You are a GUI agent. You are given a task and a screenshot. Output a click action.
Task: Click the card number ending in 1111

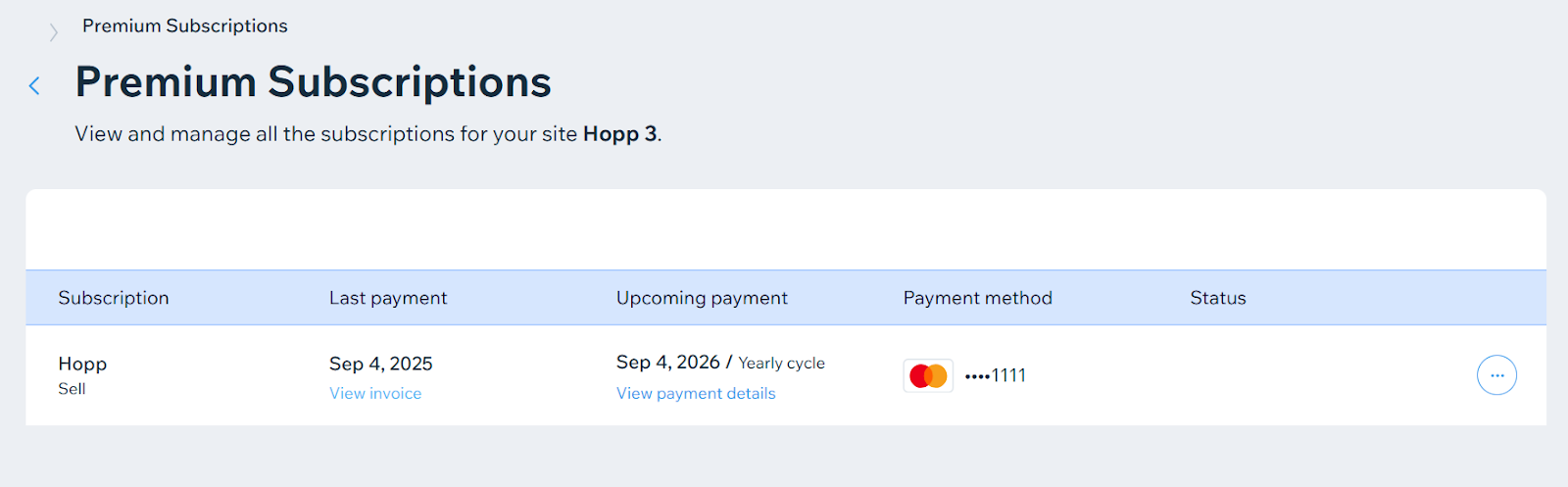coord(996,375)
